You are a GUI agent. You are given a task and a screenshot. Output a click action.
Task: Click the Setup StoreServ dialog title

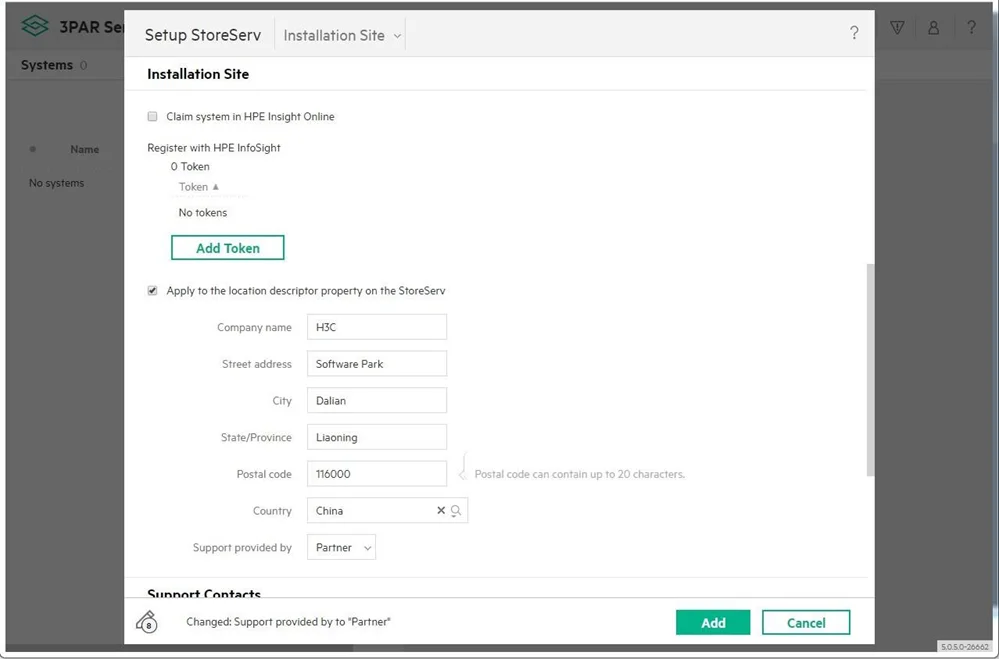coord(203,35)
